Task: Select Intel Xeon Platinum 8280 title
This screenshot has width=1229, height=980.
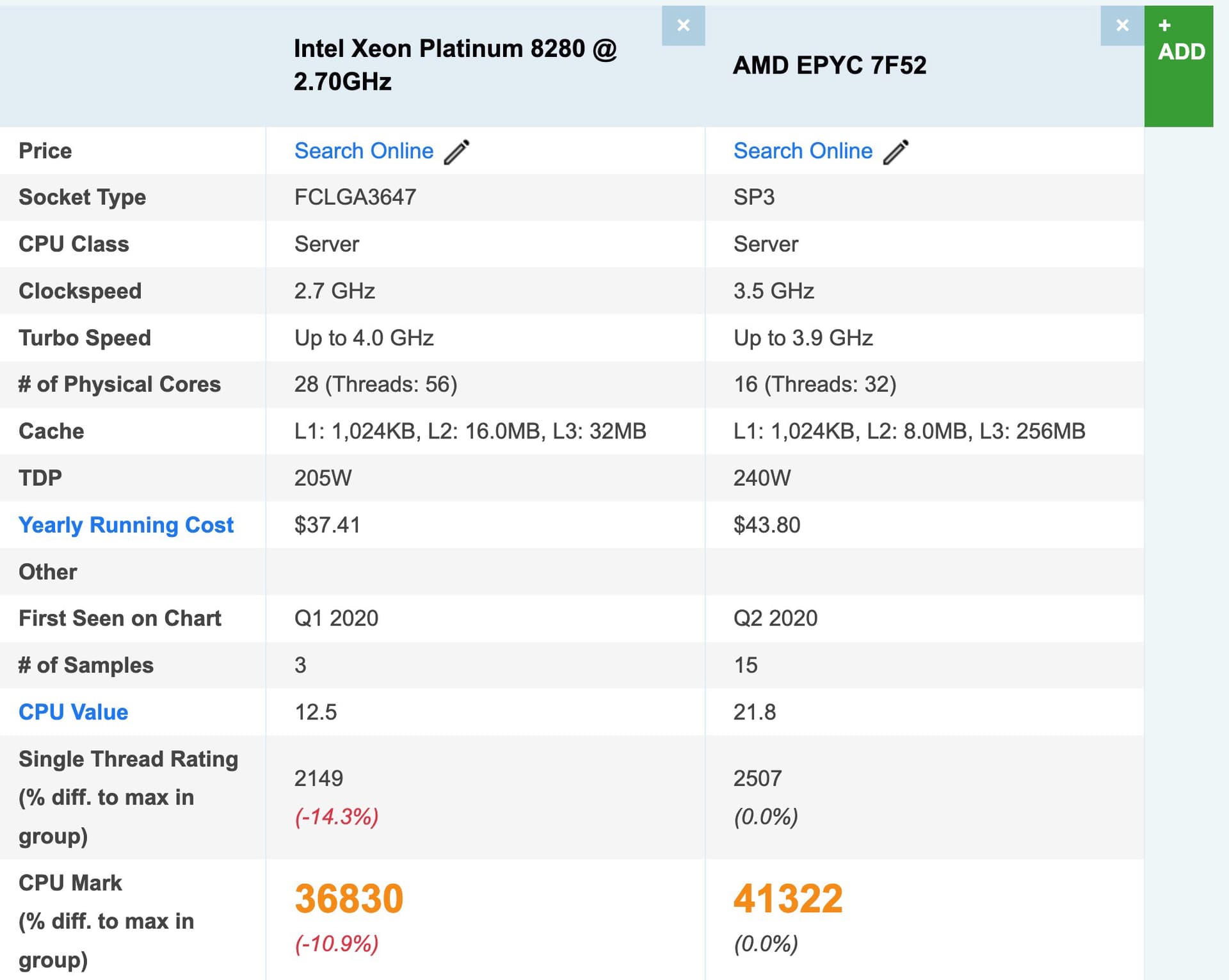Action: [x=455, y=65]
